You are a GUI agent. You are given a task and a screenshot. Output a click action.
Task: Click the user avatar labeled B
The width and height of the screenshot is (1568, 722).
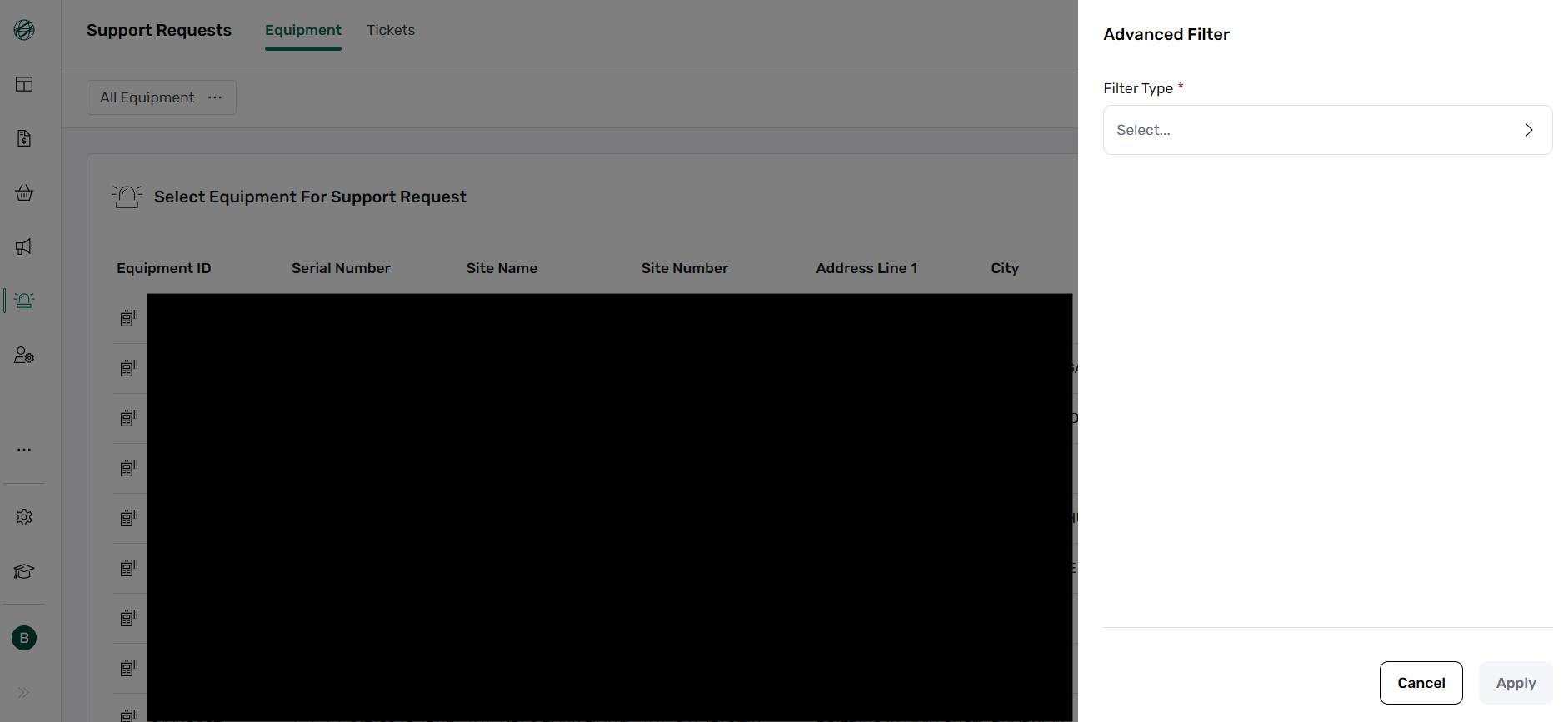(24, 638)
